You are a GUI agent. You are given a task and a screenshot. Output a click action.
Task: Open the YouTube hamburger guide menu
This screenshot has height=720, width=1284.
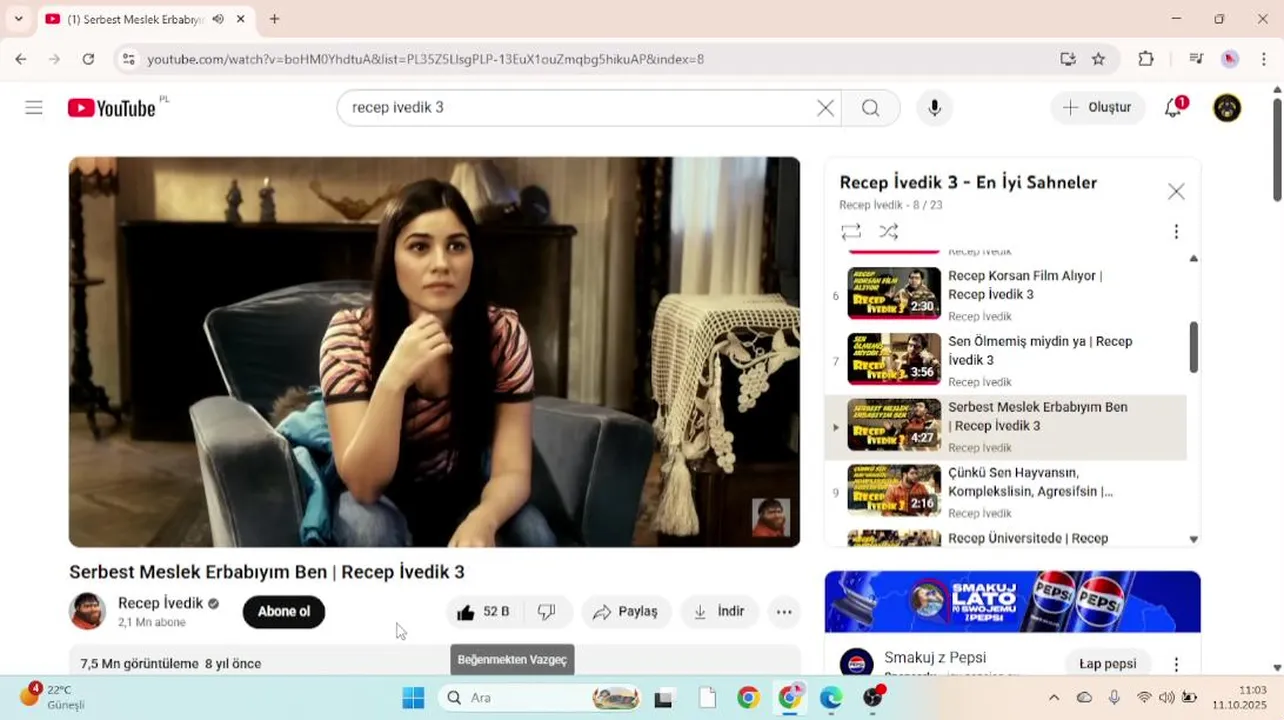[x=34, y=108]
